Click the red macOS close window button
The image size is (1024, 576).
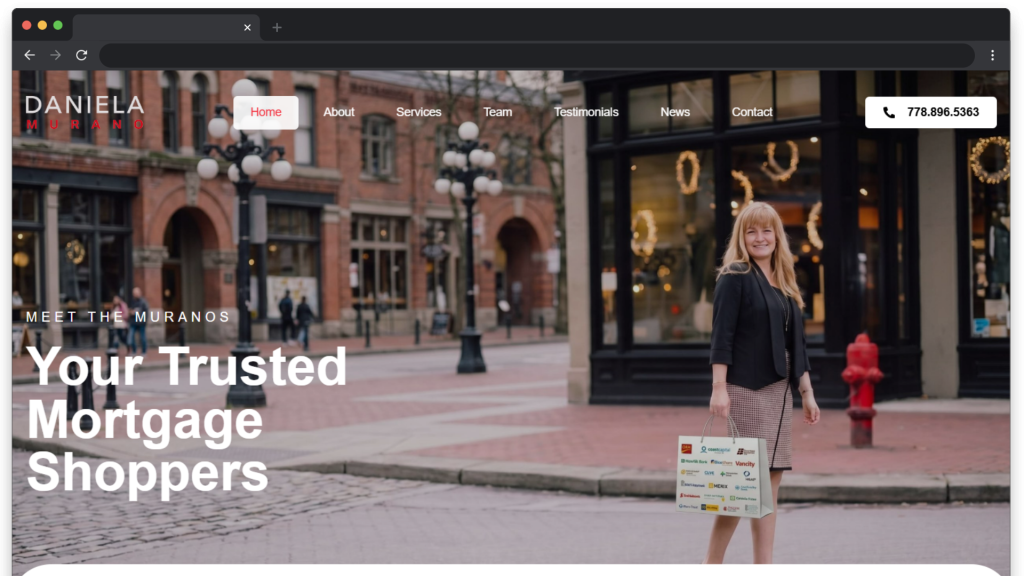click(27, 25)
